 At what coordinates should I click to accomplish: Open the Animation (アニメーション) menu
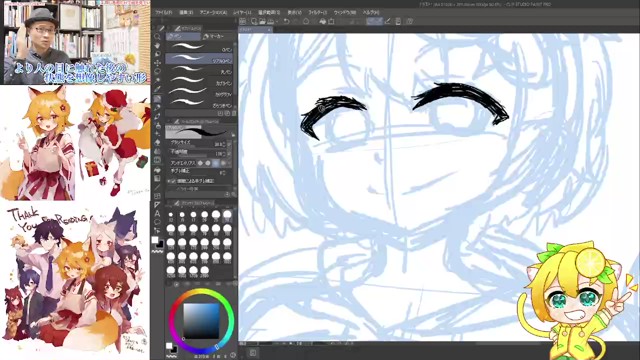213,13
